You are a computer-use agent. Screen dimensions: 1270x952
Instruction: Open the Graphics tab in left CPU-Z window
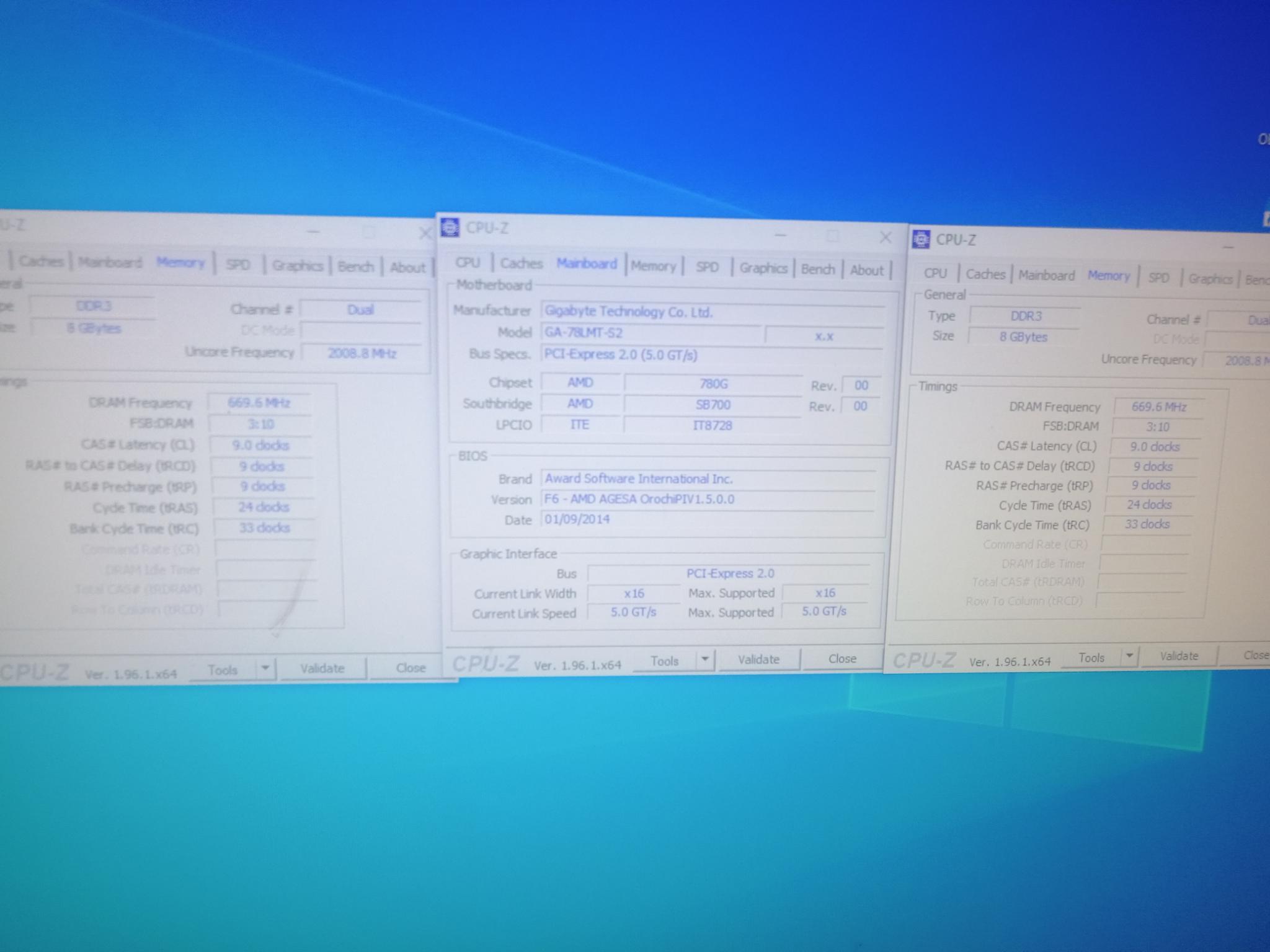(298, 266)
